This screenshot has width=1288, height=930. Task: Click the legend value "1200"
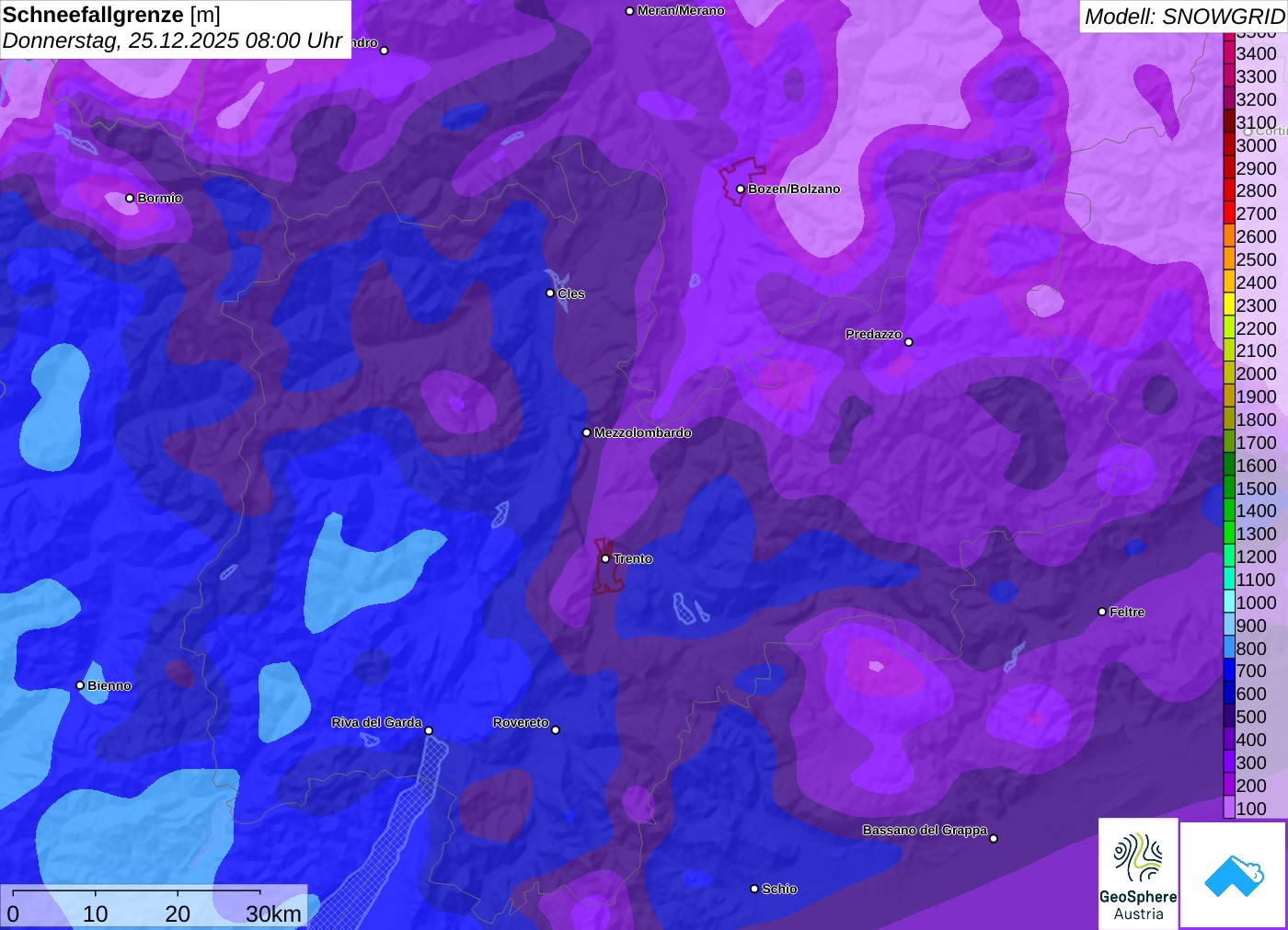pyautogui.click(x=1257, y=557)
